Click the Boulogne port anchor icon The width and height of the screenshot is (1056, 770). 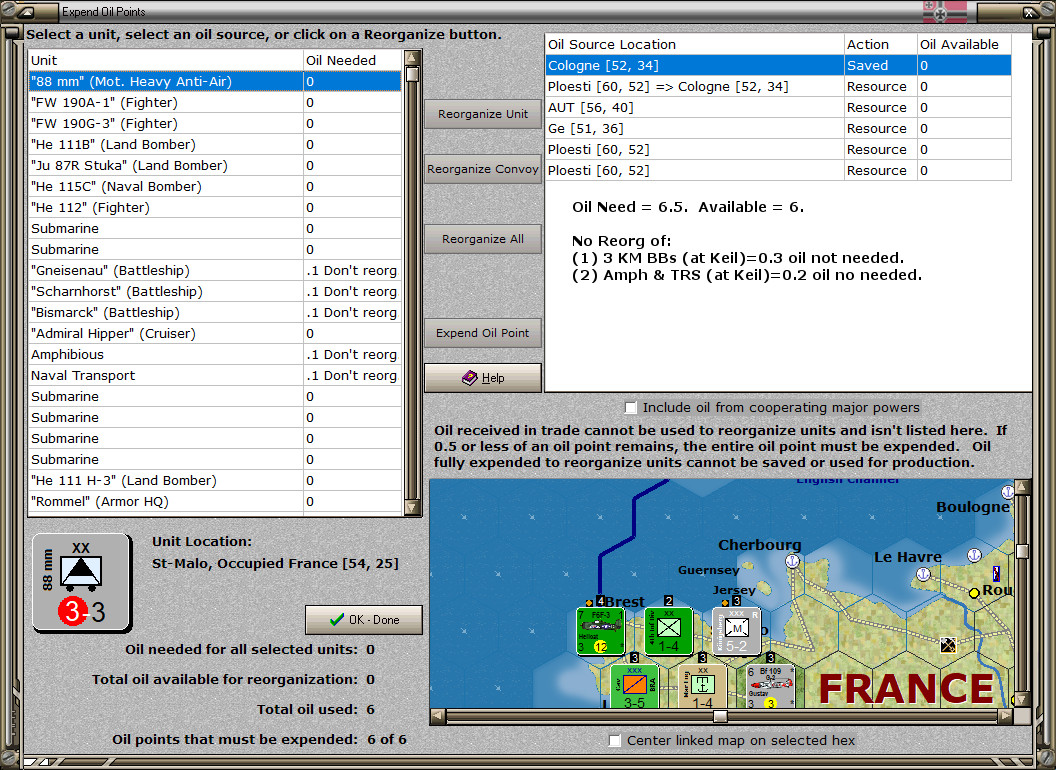[1008, 492]
